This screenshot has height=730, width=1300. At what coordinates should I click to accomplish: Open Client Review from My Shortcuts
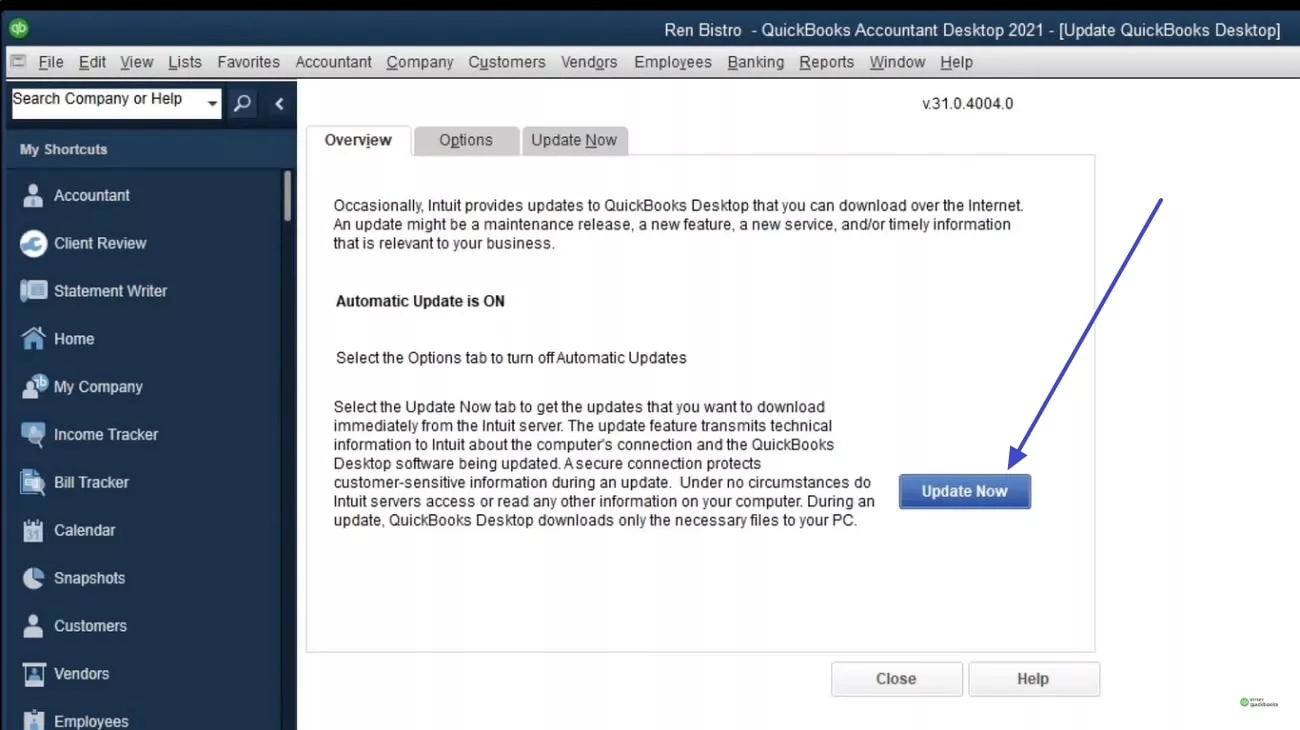[x=34, y=243]
